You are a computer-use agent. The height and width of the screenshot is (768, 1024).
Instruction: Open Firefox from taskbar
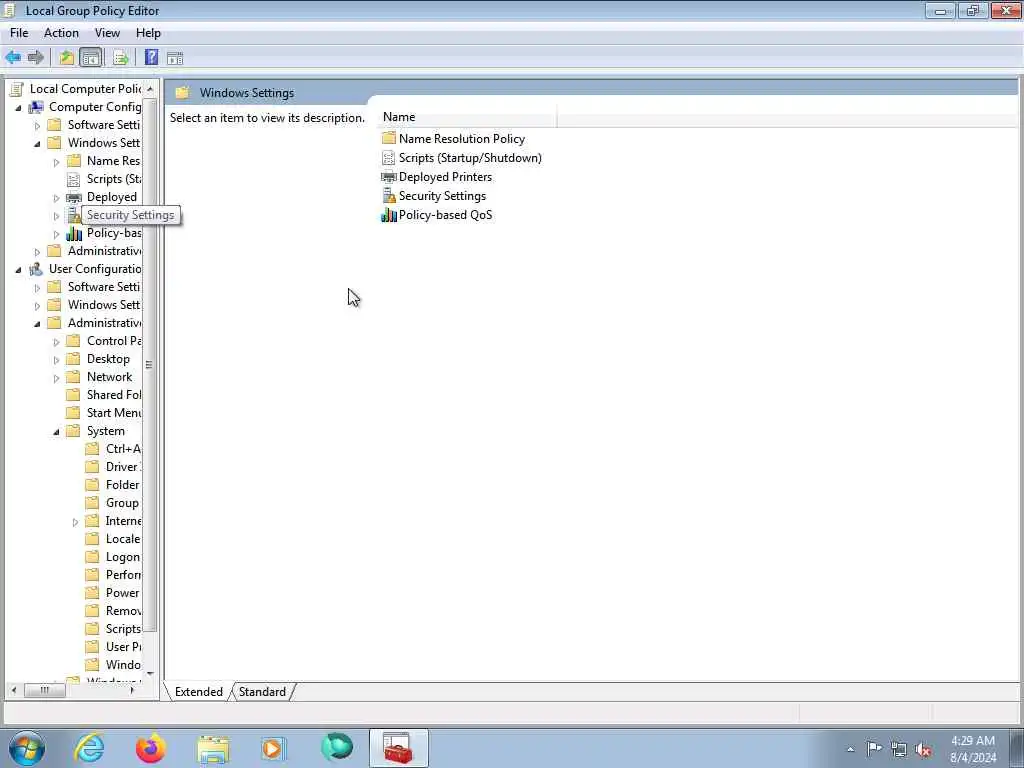[x=150, y=748]
